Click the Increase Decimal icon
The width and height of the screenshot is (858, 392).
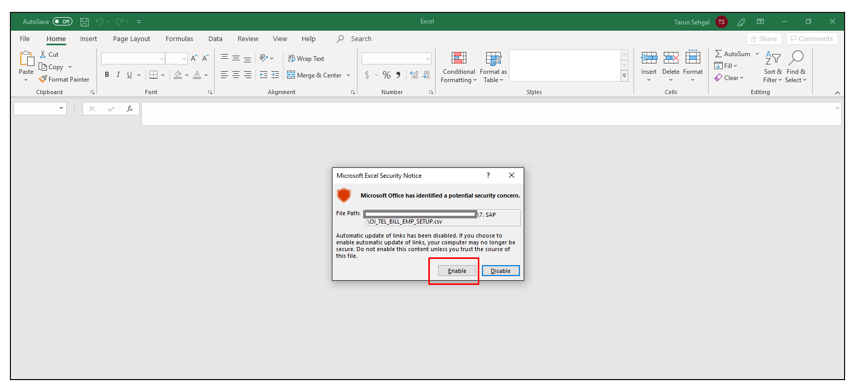[x=413, y=75]
